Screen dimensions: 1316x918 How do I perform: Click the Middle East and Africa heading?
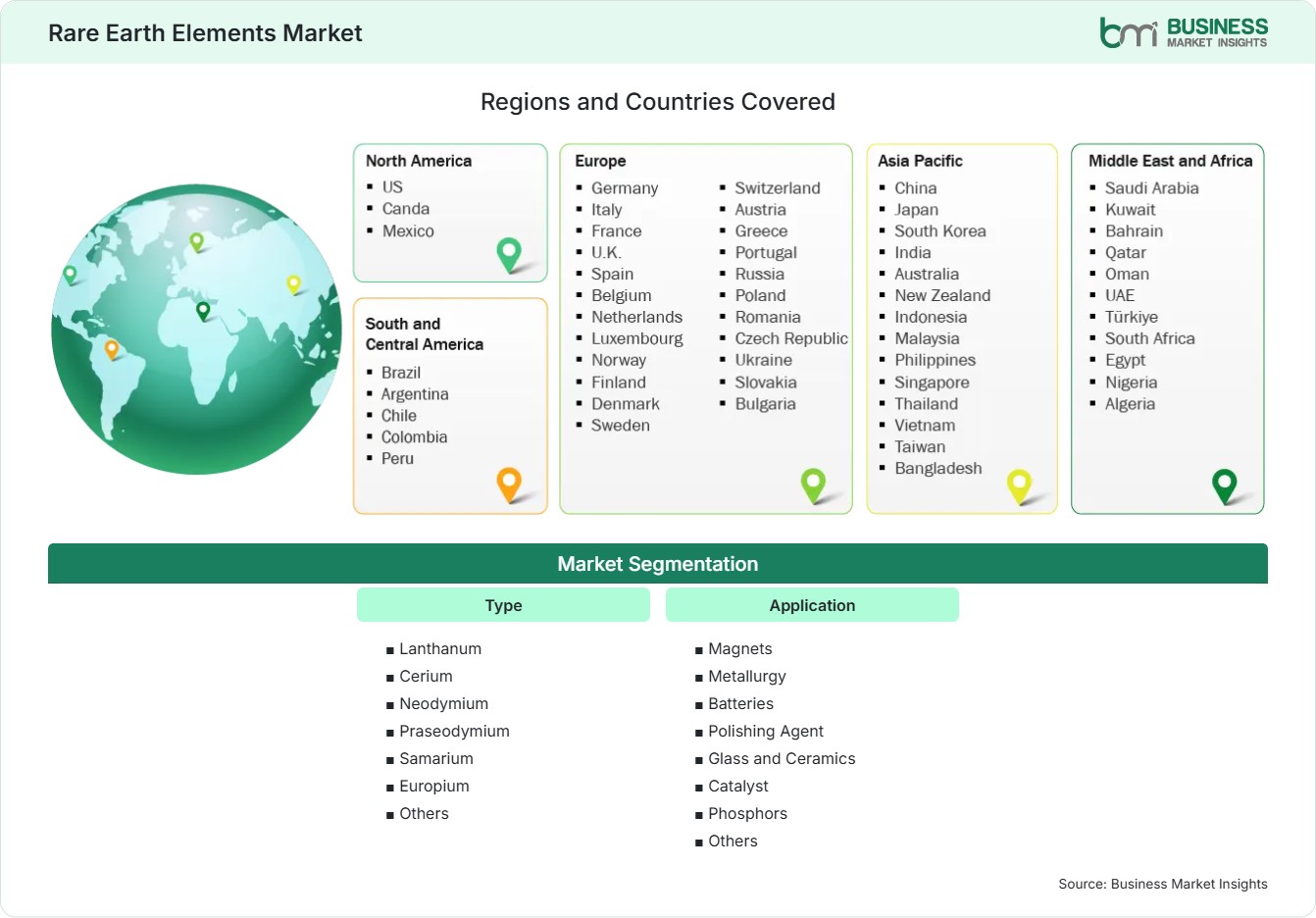pos(1171,161)
